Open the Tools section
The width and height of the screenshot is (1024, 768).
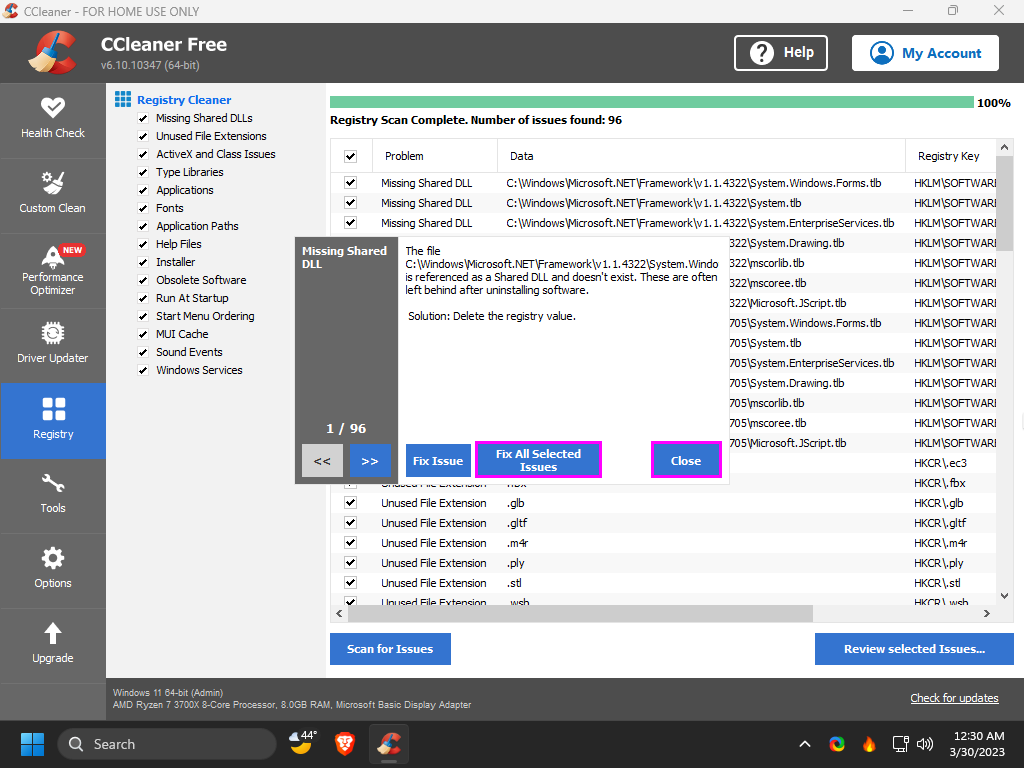coord(53,496)
